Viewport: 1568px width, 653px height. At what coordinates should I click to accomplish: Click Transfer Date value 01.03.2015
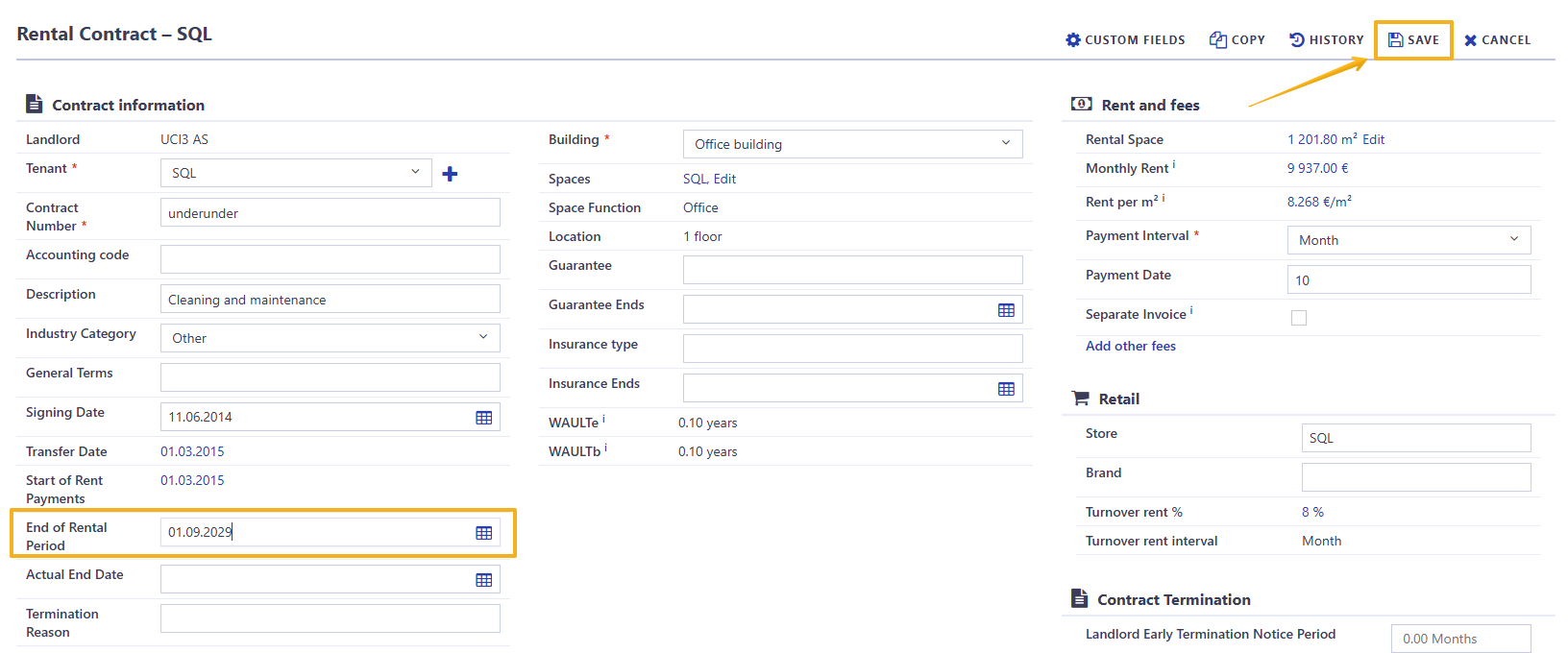pos(192,451)
